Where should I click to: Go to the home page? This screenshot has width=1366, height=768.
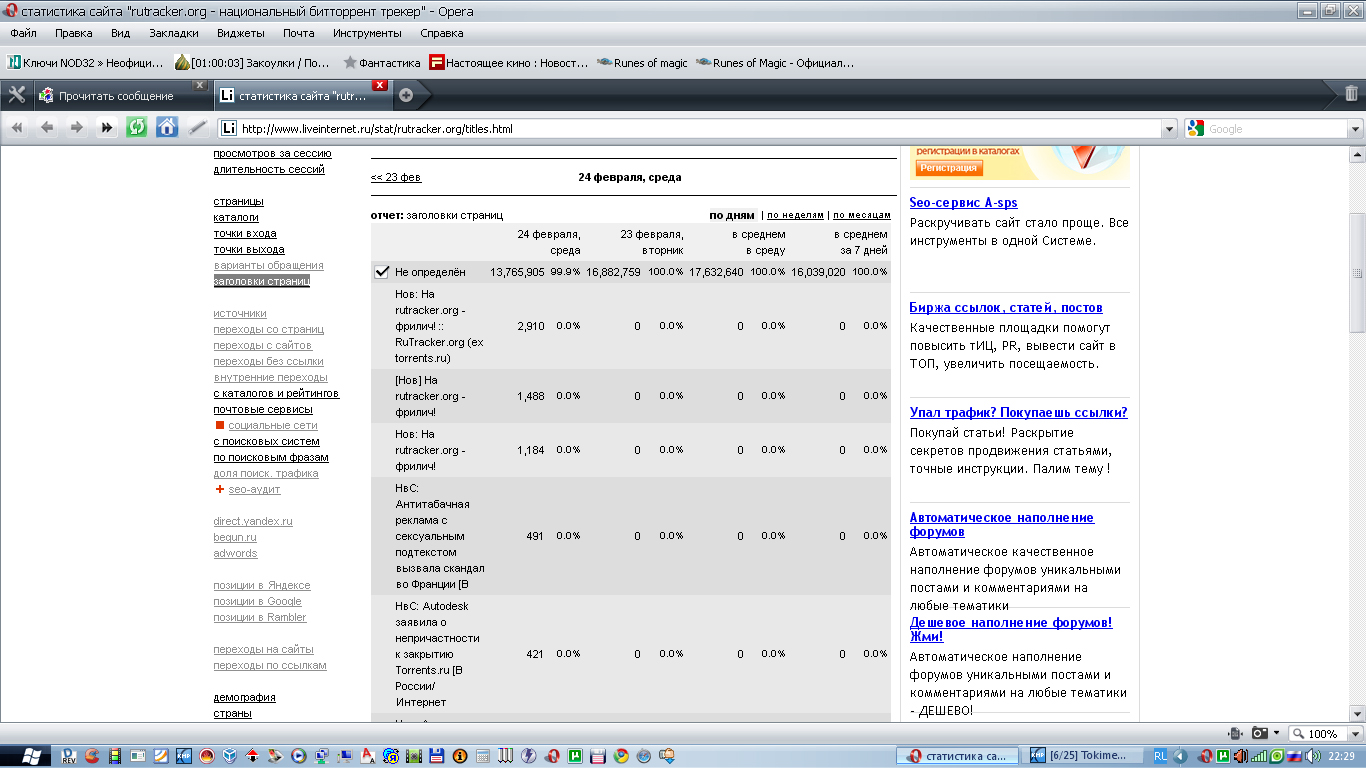tap(167, 128)
